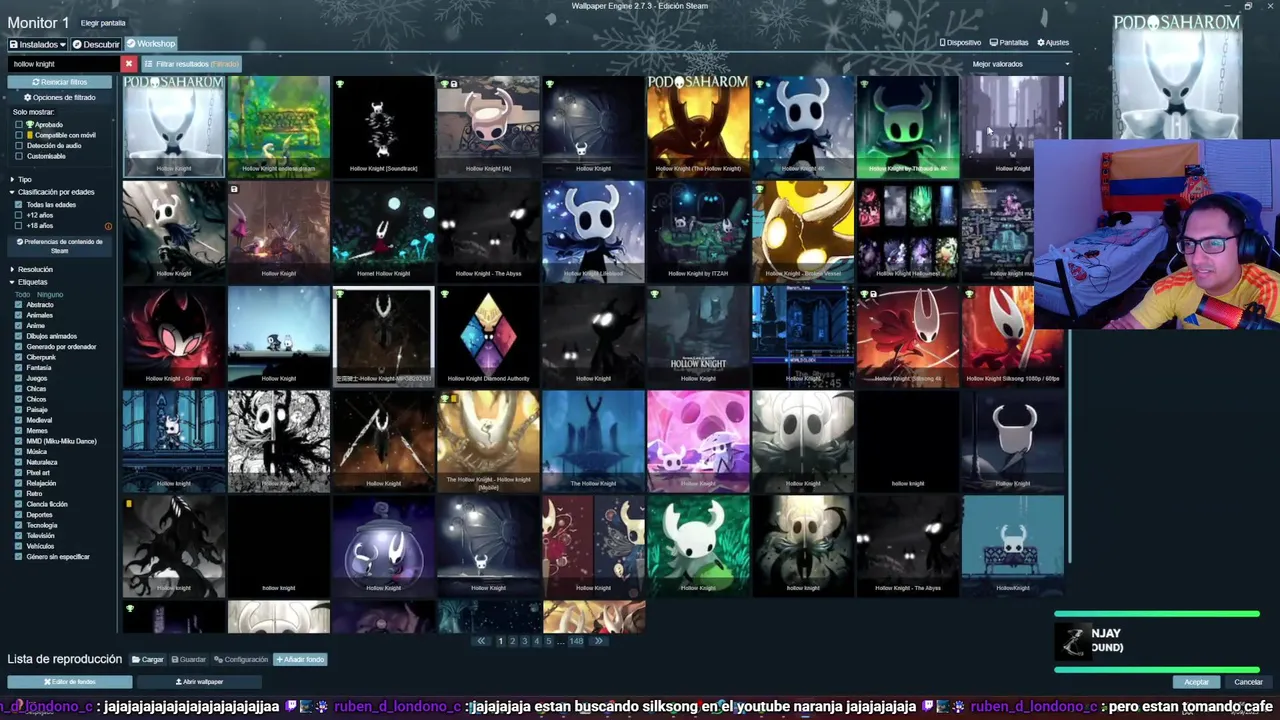
Task: Enable +18 años checkbox
Action: pyautogui.click(x=18, y=226)
